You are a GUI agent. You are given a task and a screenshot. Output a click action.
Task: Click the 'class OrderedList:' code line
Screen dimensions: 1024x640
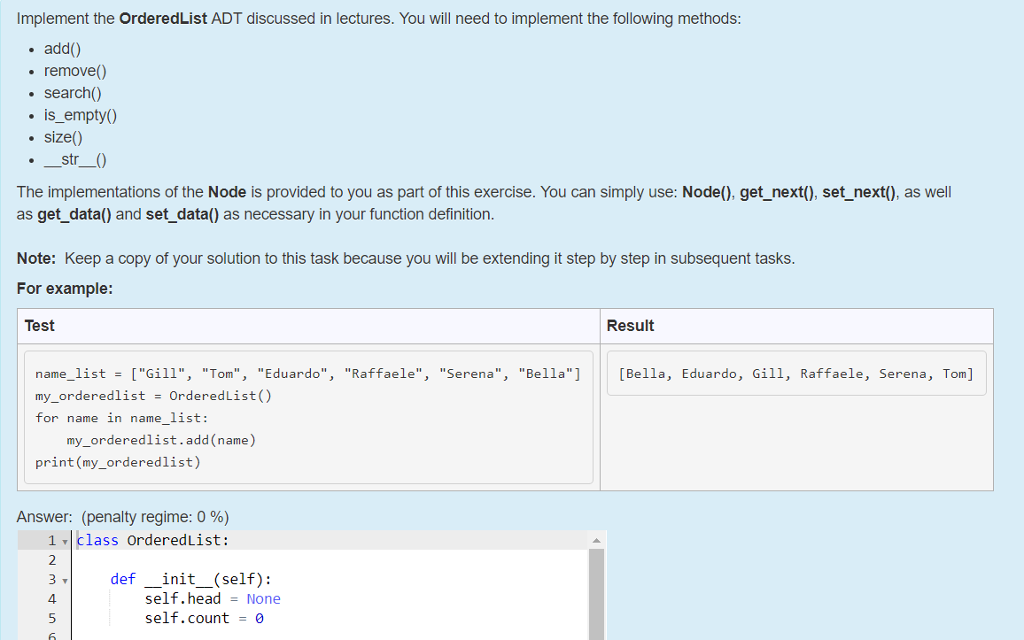pos(153,540)
